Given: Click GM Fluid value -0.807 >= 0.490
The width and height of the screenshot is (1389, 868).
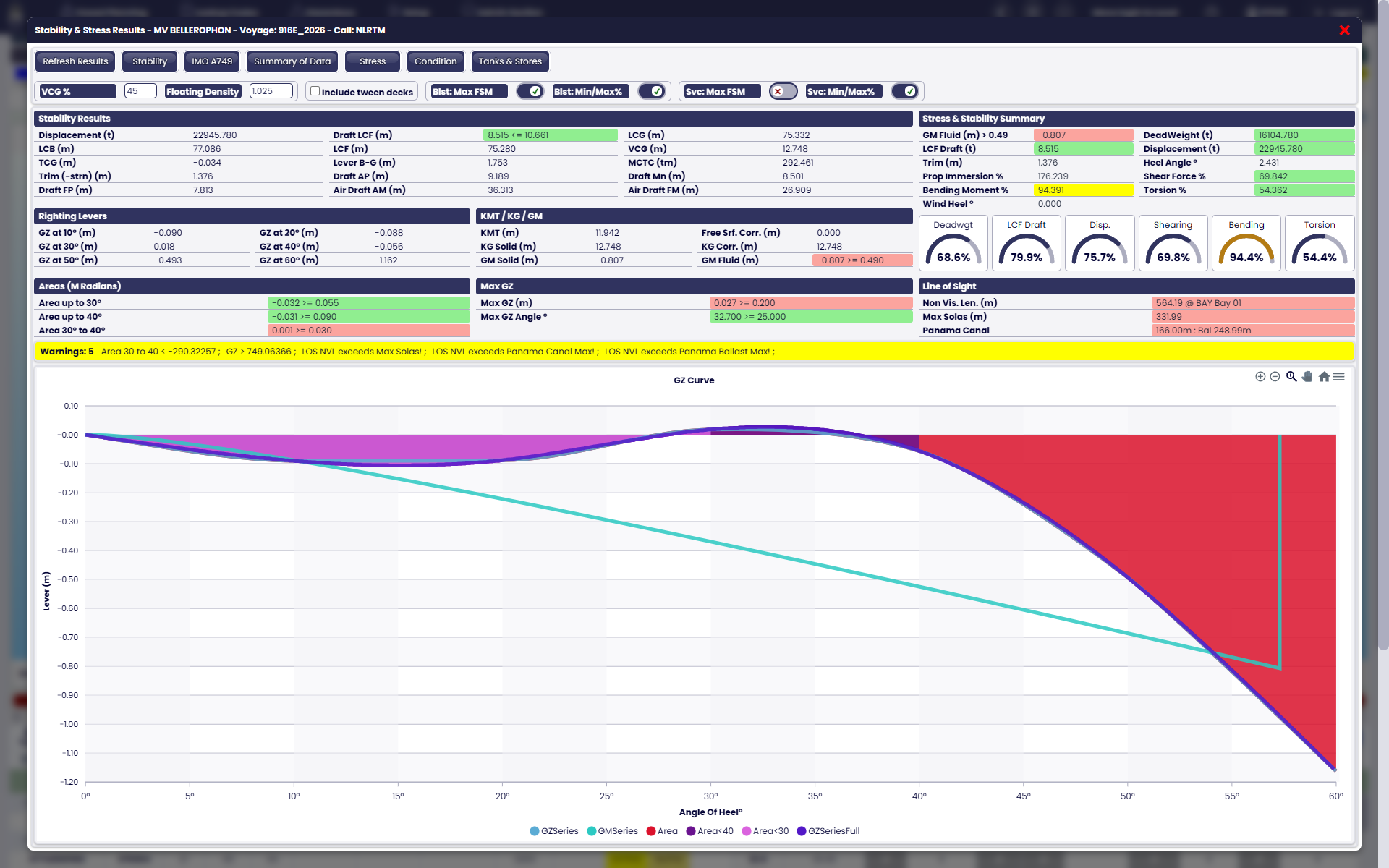Looking at the screenshot, I should coord(862,260).
